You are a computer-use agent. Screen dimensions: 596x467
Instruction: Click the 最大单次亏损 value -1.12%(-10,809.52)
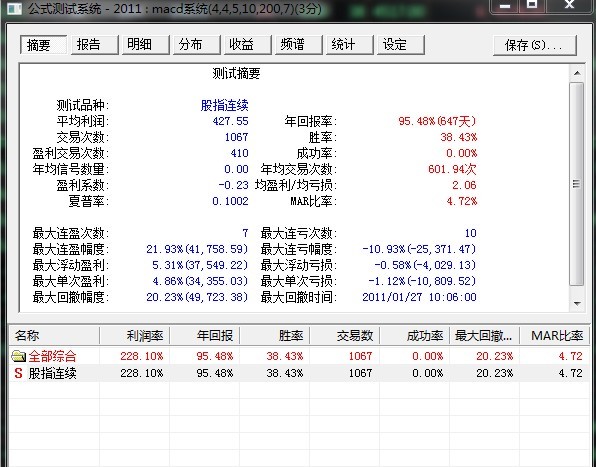point(422,281)
